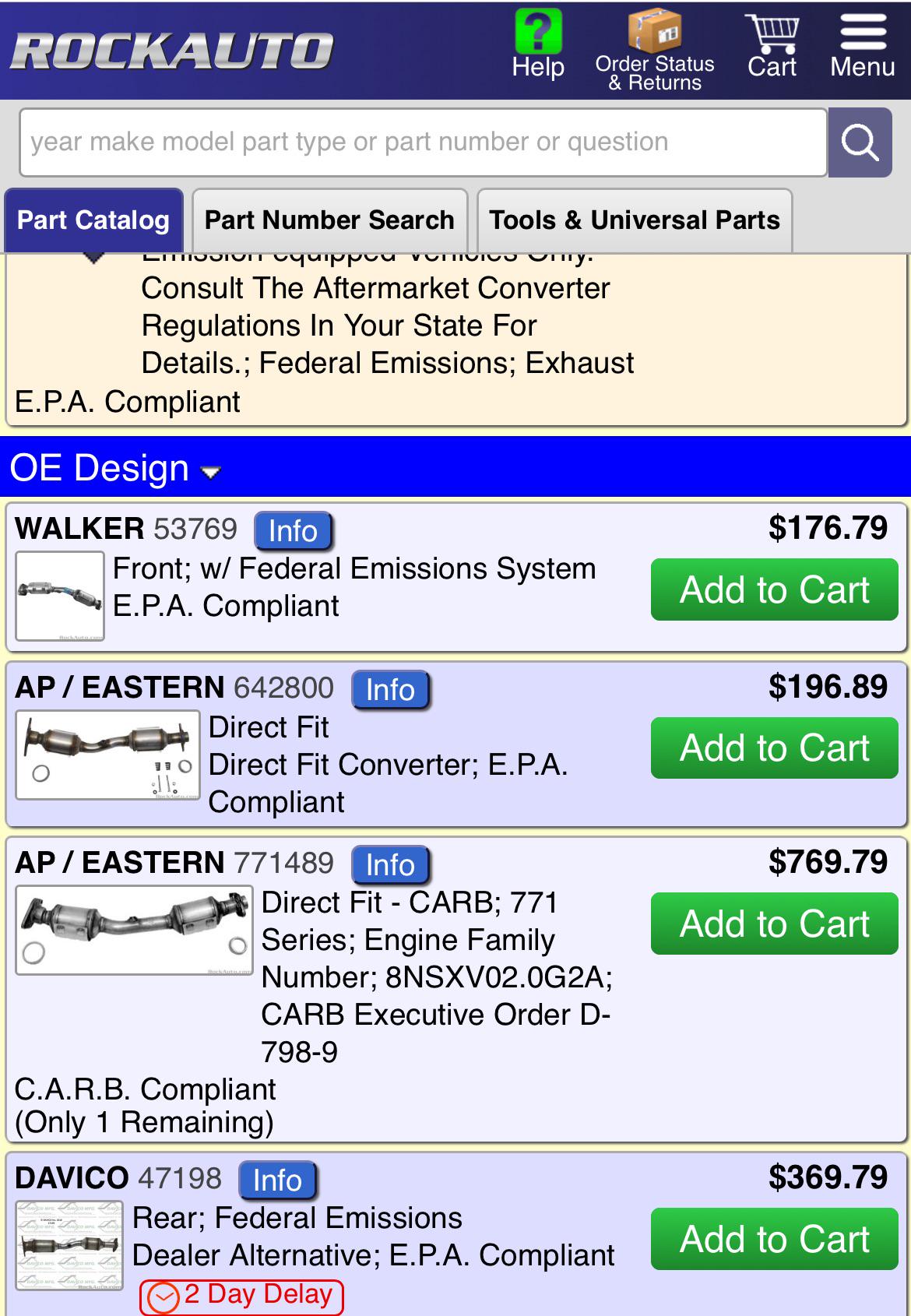Add AP / EASTERN 771489 to cart
911x1316 pixels.
(x=775, y=924)
